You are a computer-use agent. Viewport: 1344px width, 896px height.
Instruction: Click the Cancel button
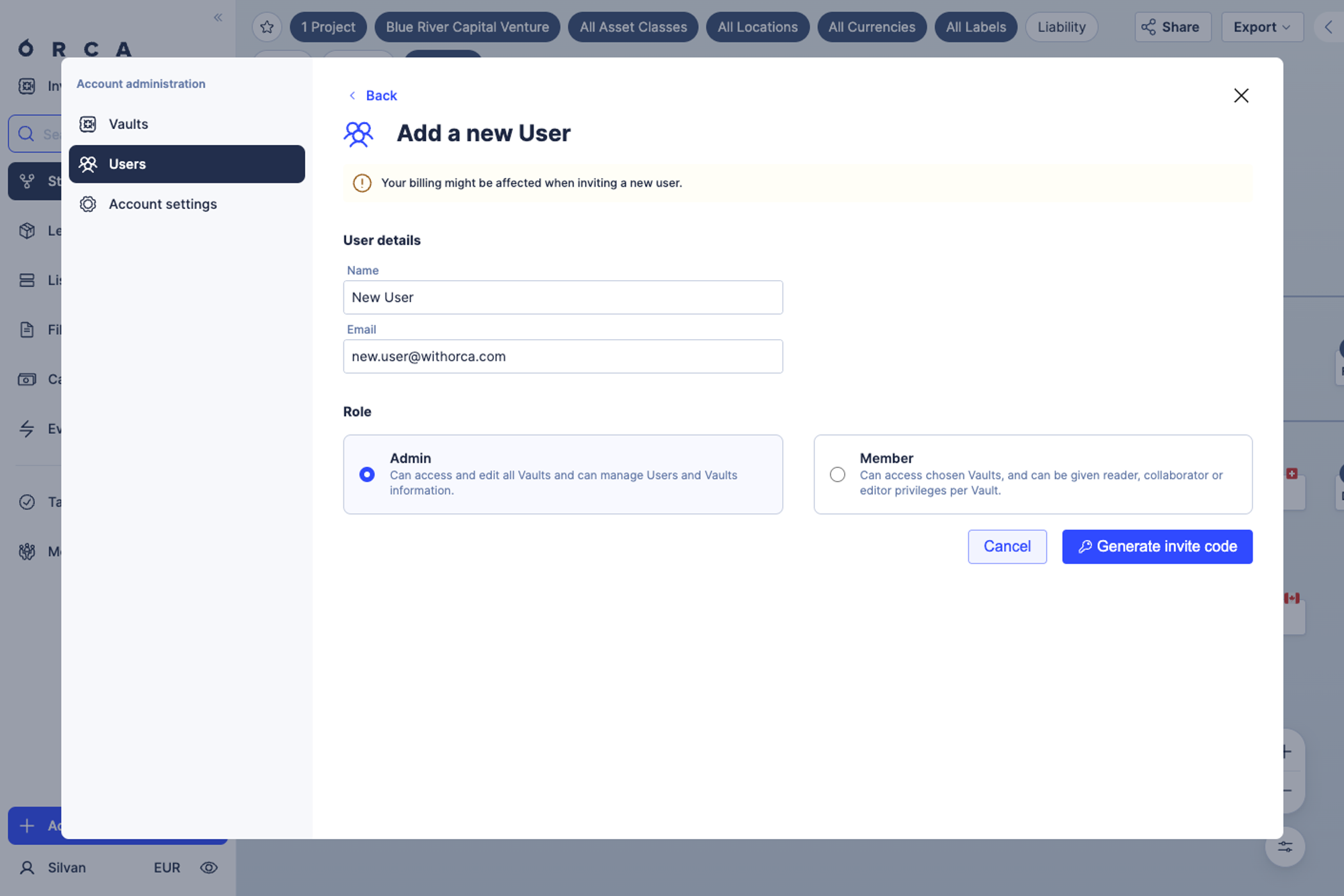point(1007,546)
